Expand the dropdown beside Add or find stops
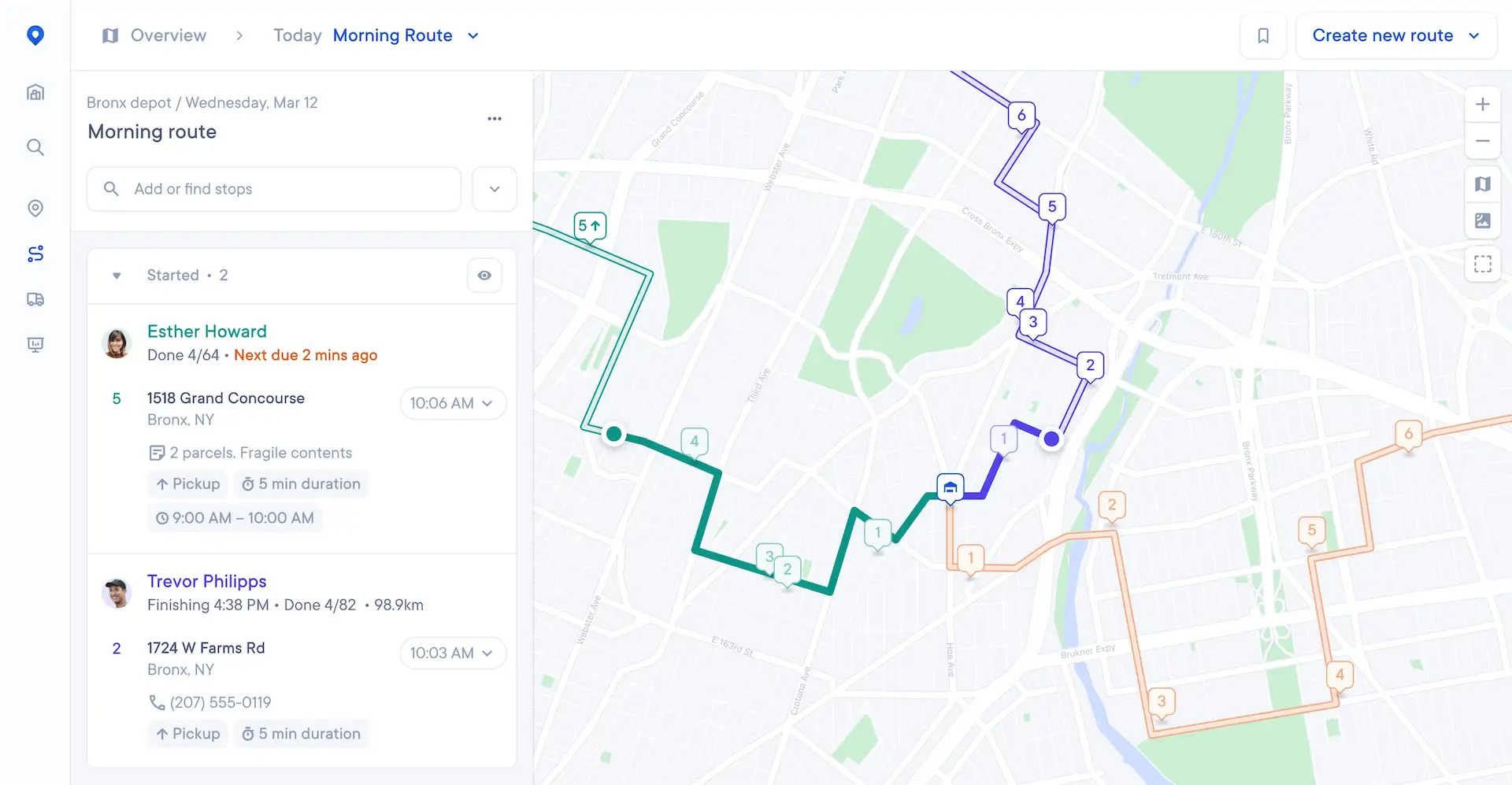The width and height of the screenshot is (1512, 785). (494, 189)
